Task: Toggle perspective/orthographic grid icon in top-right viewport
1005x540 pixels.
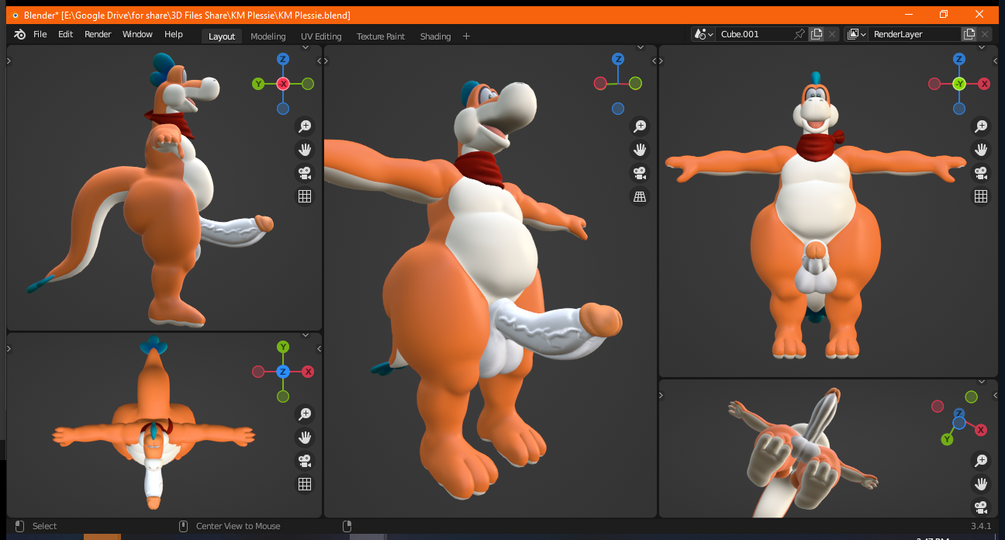Action: [x=981, y=197]
